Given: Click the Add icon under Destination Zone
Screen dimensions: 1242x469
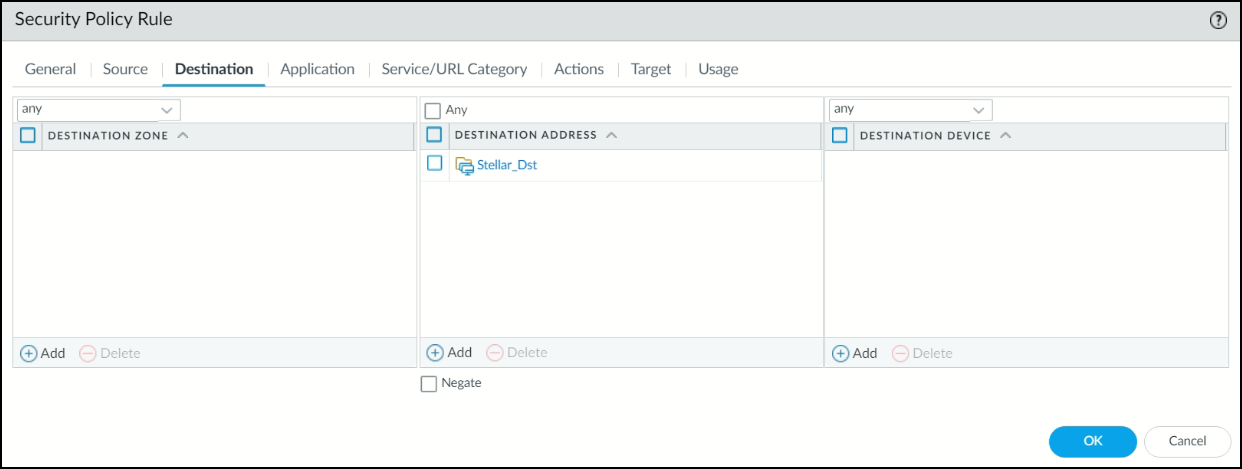Looking at the screenshot, I should (x=29, y=353).
